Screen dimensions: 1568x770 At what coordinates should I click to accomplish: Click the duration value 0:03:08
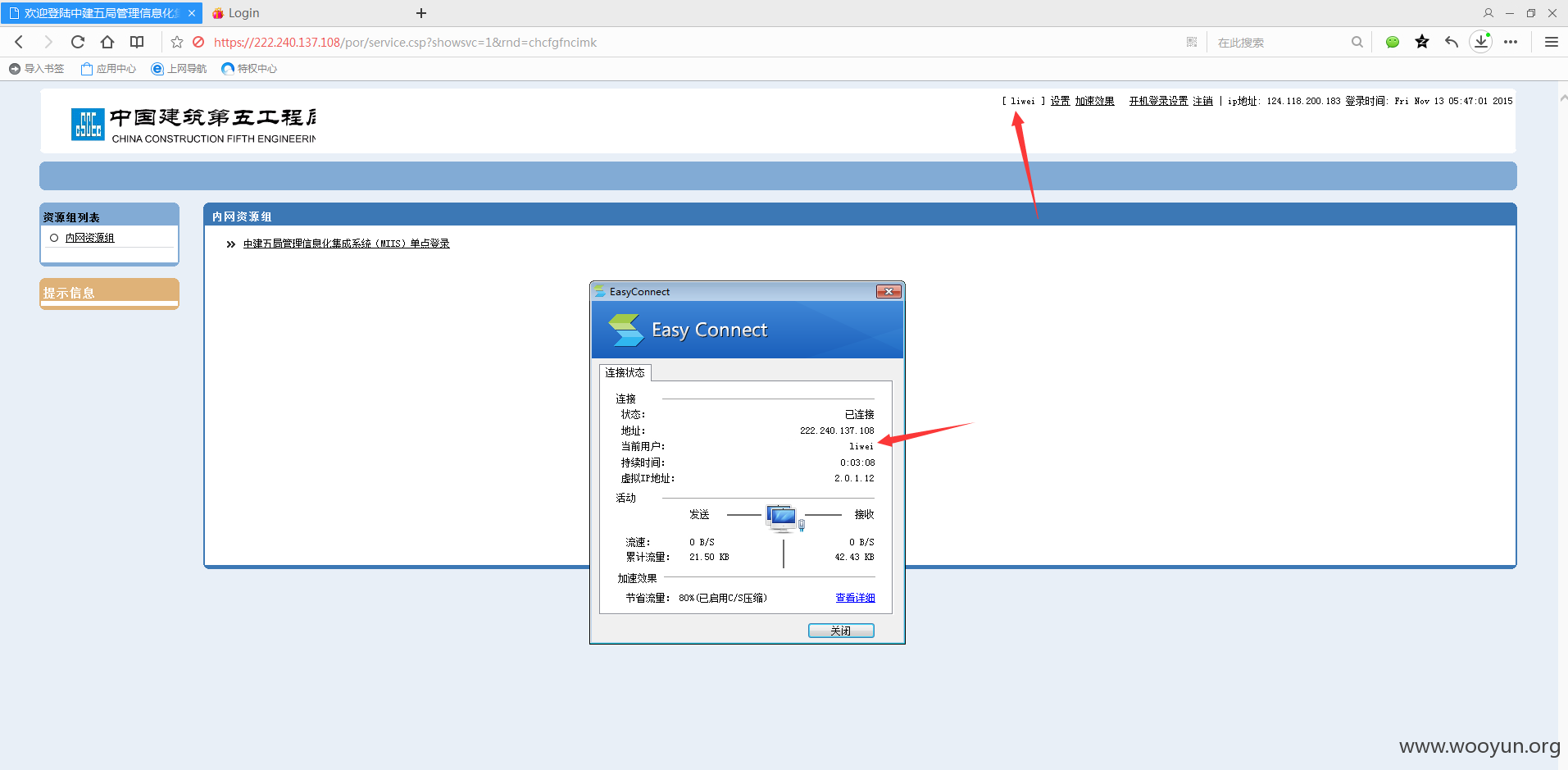click(x=857, y=462)
